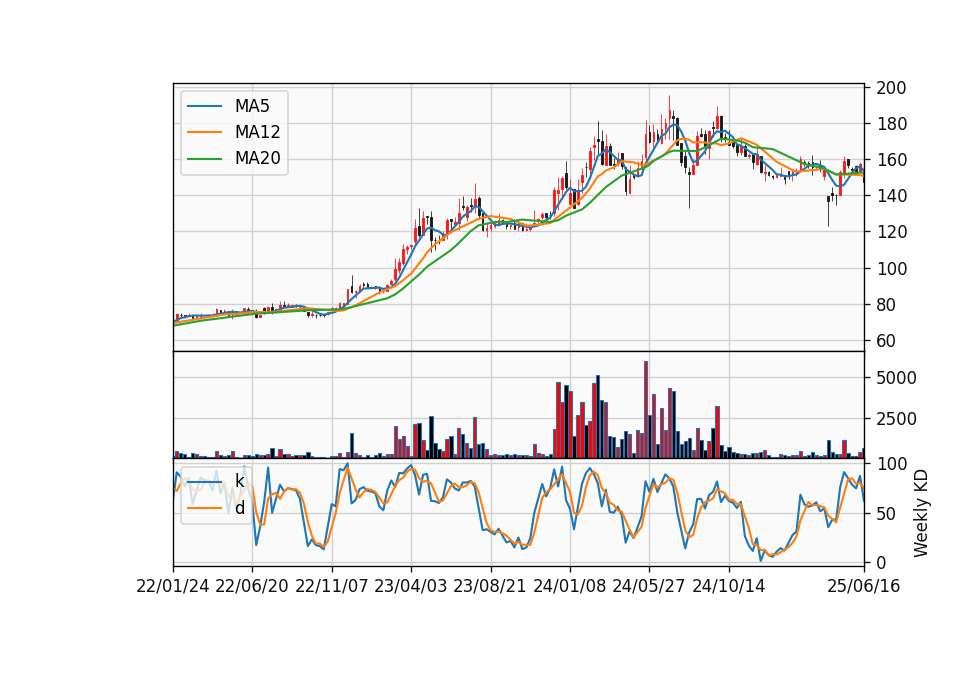This screenshot has width=960, height=690.
Task: Click the 25/06/16 date tick label
Action: (x=864, y=586)
